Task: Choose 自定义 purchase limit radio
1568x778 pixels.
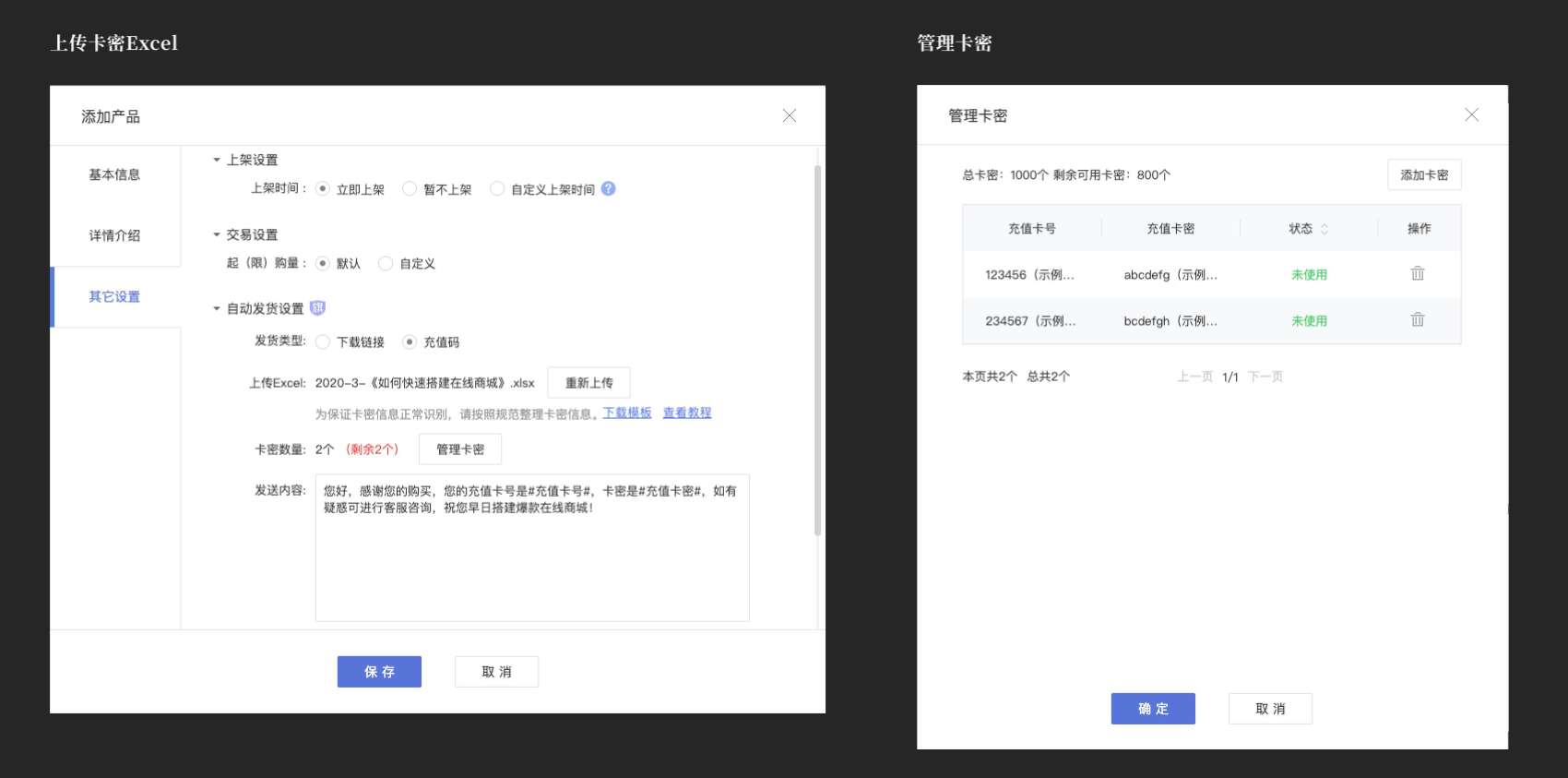Action: (386, 263)
